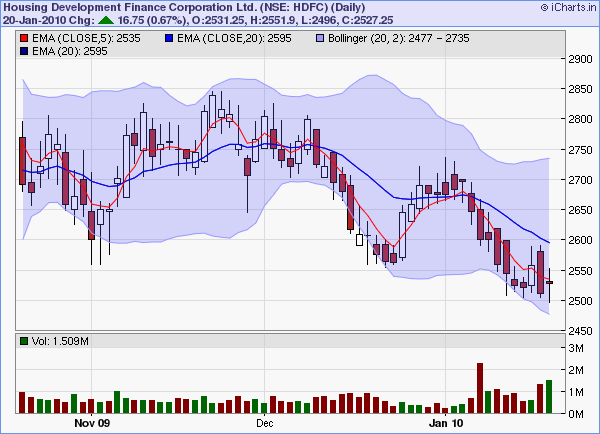This screenshot has height=434, width=600.
Task: Click the 3M volume axis label
Action: (576, 348)
